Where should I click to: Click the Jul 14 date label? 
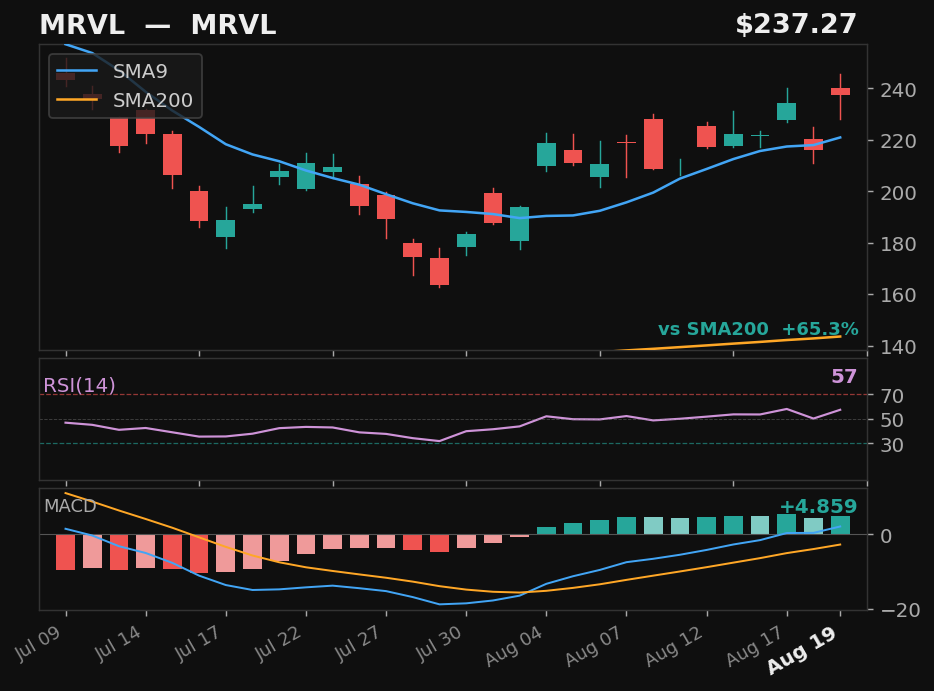point(118,643)
